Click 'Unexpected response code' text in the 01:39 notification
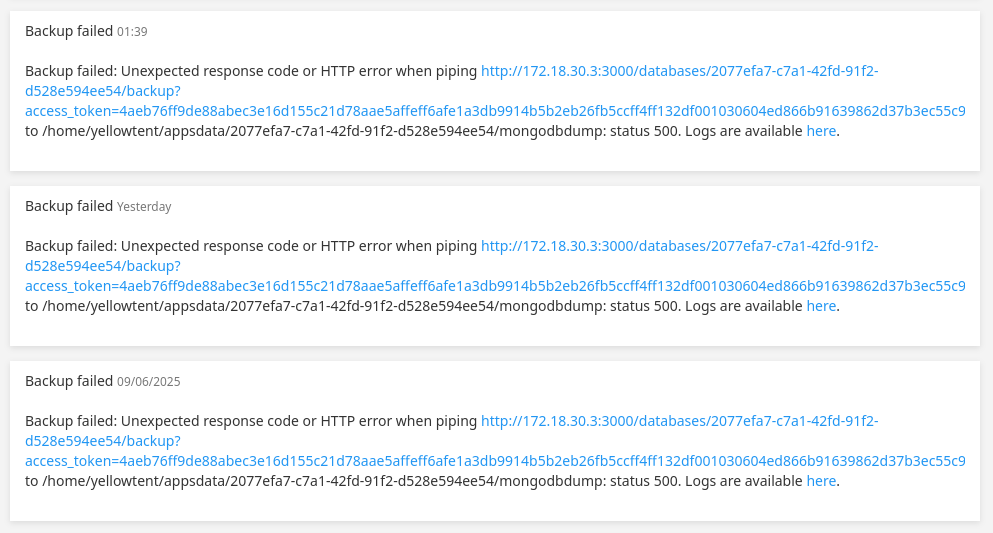 tap(210, 72)
